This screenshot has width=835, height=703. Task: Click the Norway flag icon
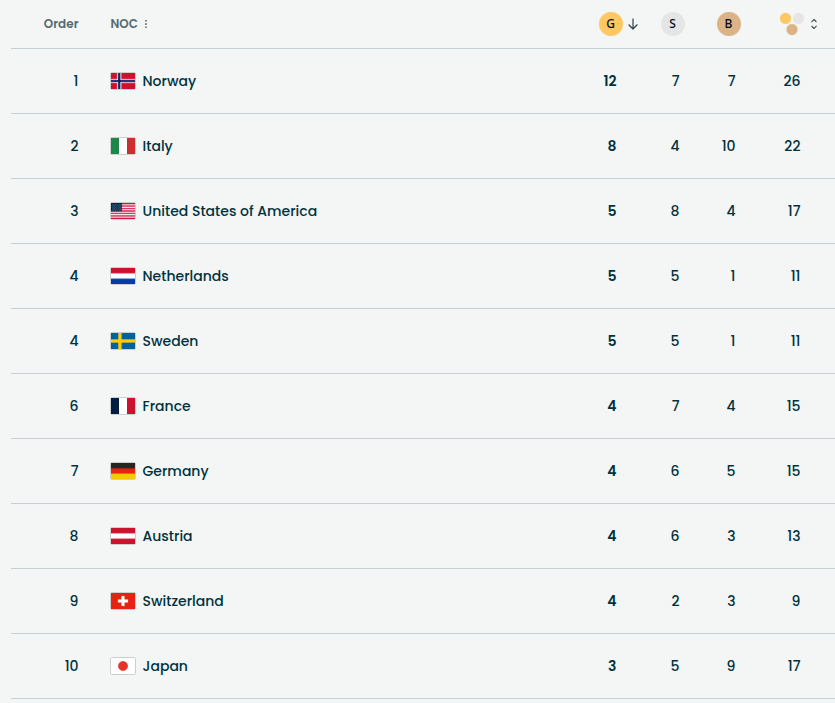[122, 81]
